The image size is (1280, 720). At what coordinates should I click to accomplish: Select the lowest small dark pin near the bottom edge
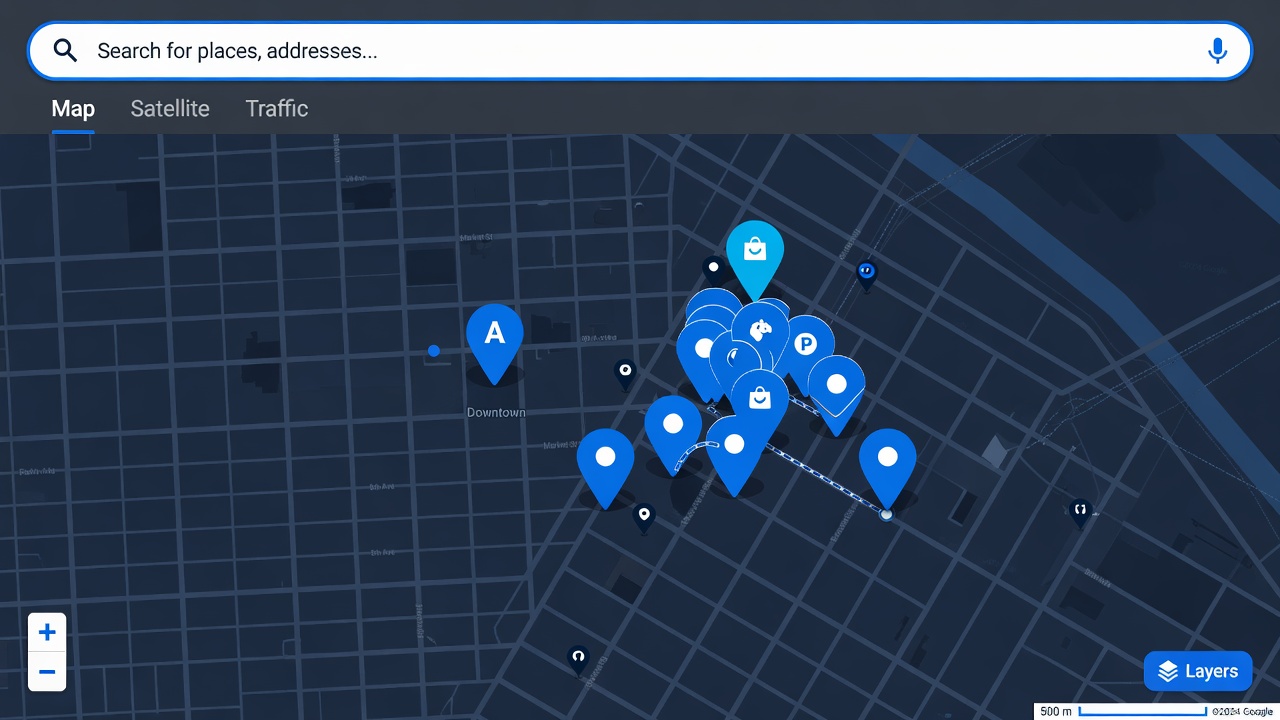click(577, 659)
